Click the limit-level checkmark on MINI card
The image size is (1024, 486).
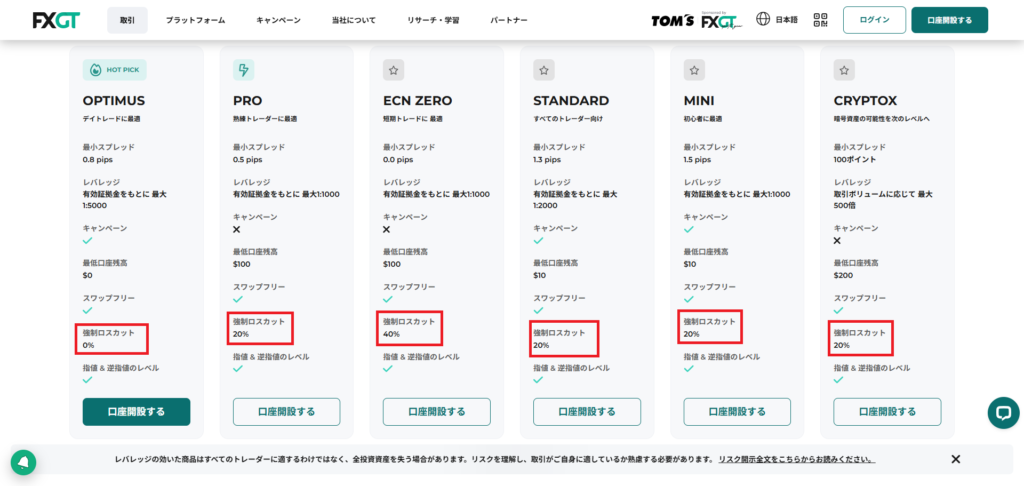tap(688, 368)
